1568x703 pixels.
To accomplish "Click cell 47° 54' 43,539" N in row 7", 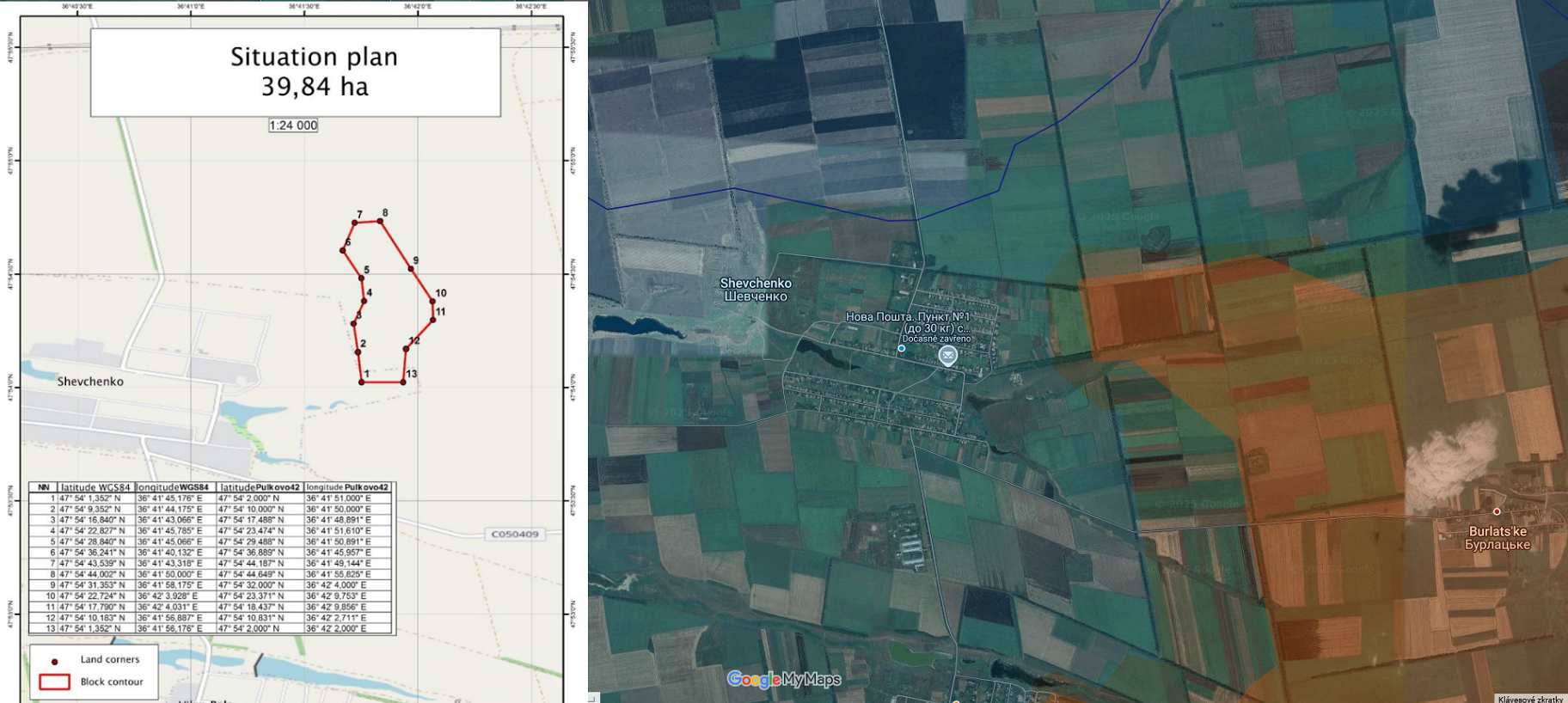I will click(96, 563).
